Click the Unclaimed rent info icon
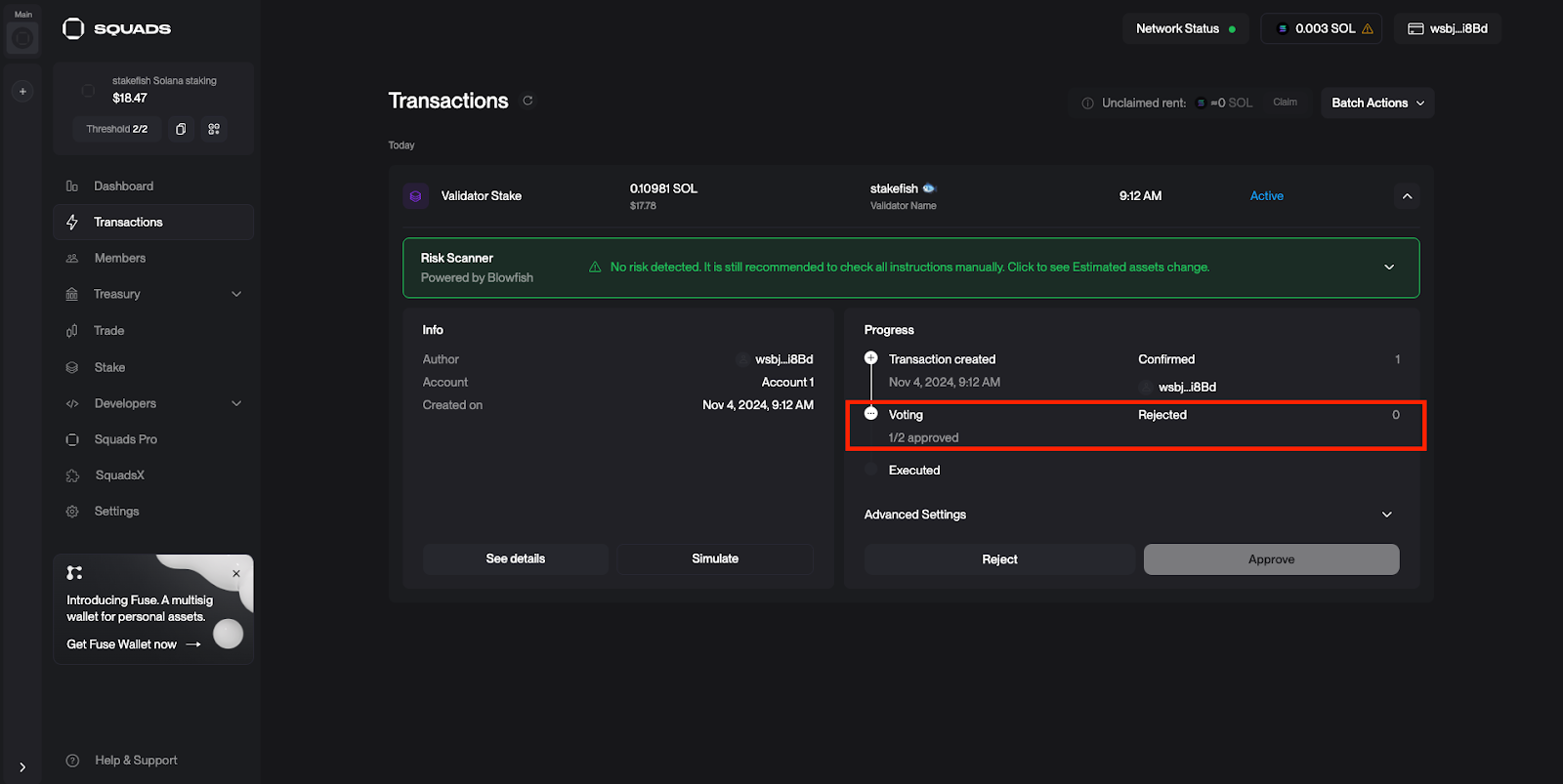The height and width of the screenshot is (784, 1563). pos(1087,103)
